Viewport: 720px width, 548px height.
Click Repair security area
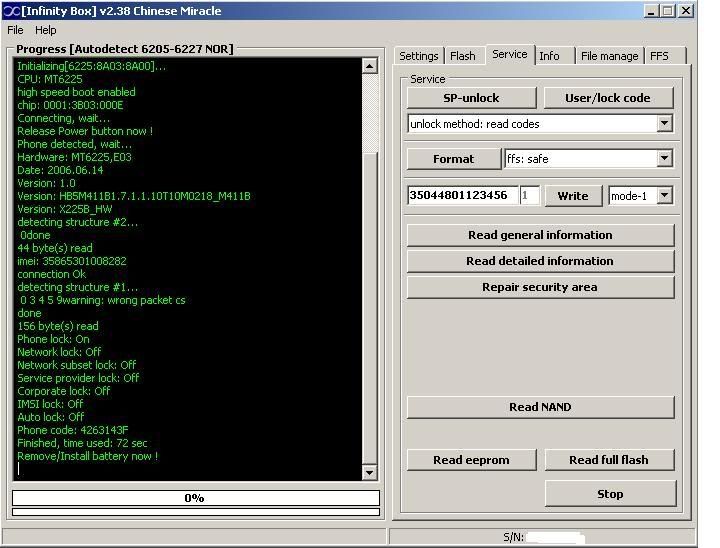click(x=540, y=287)
